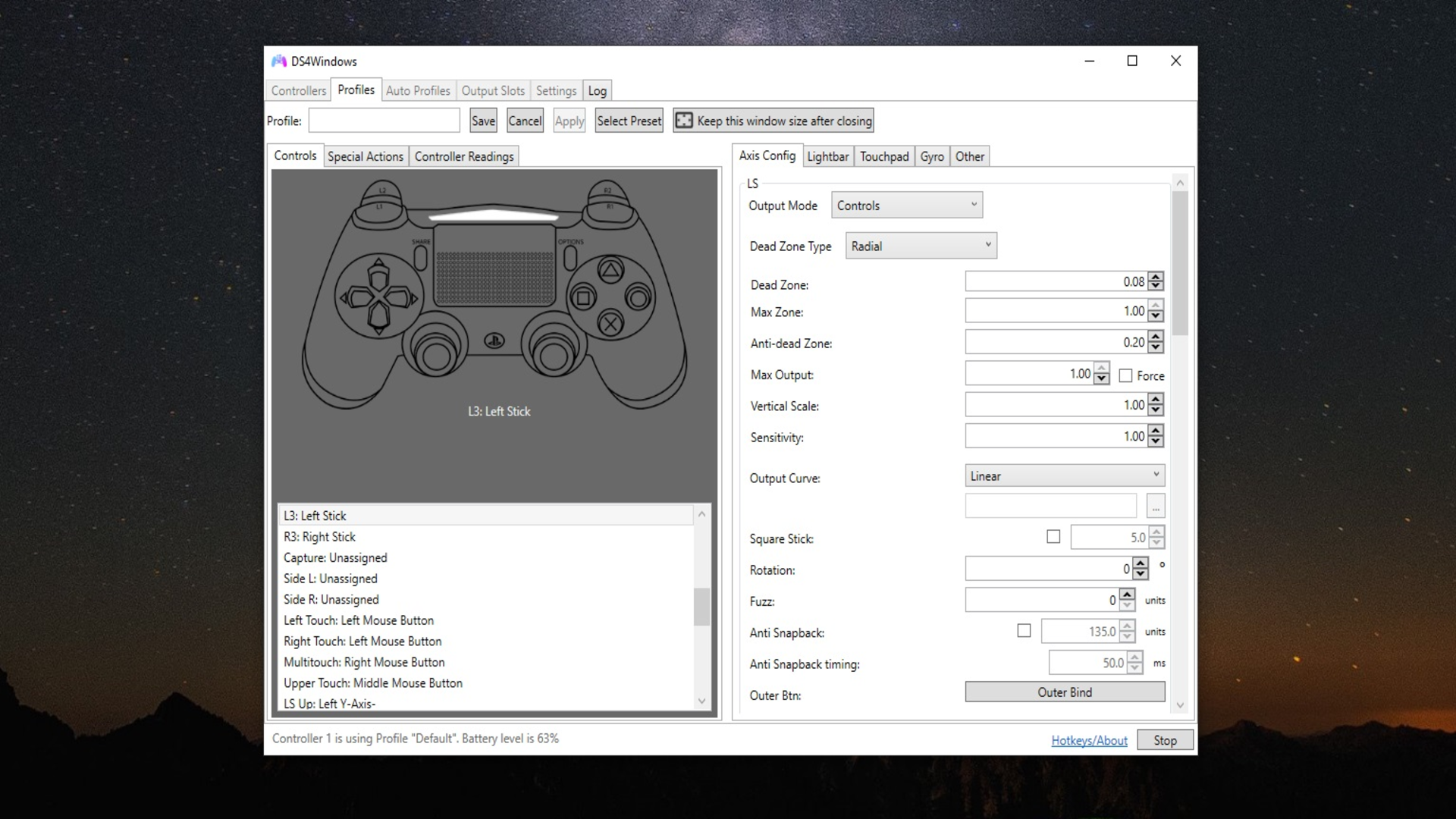This screenshot has height=819, width=1456.
Task: Click the Axis Config panel scrollbar
Action: [1180, 262]
